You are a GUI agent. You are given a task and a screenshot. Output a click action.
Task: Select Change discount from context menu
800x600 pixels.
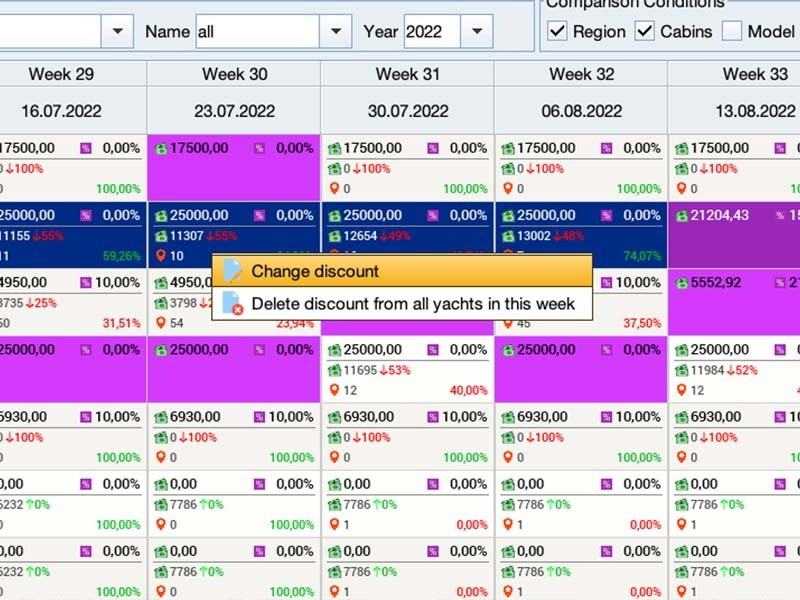coord(314,271)
